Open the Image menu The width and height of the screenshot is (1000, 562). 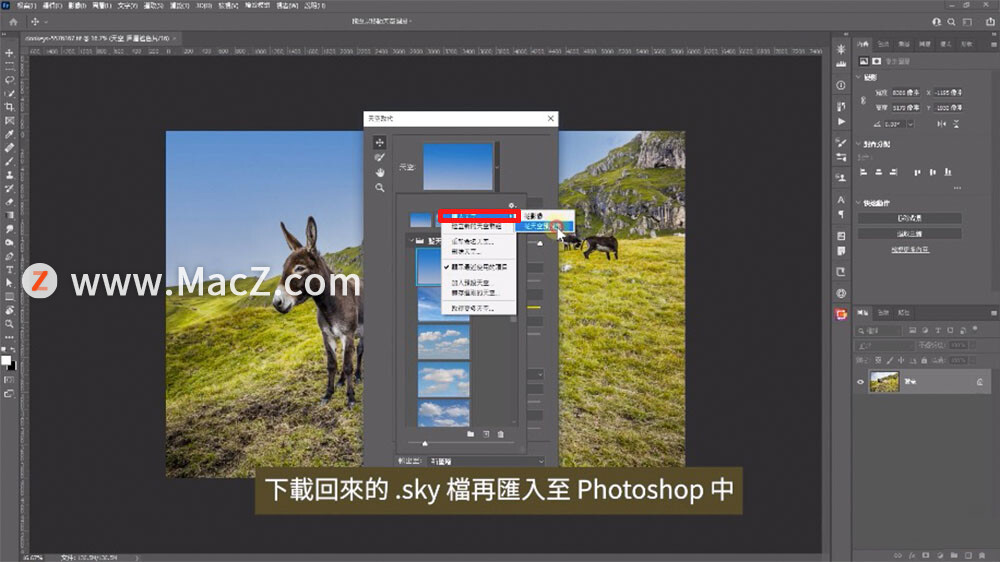click(x=77, y=5)
